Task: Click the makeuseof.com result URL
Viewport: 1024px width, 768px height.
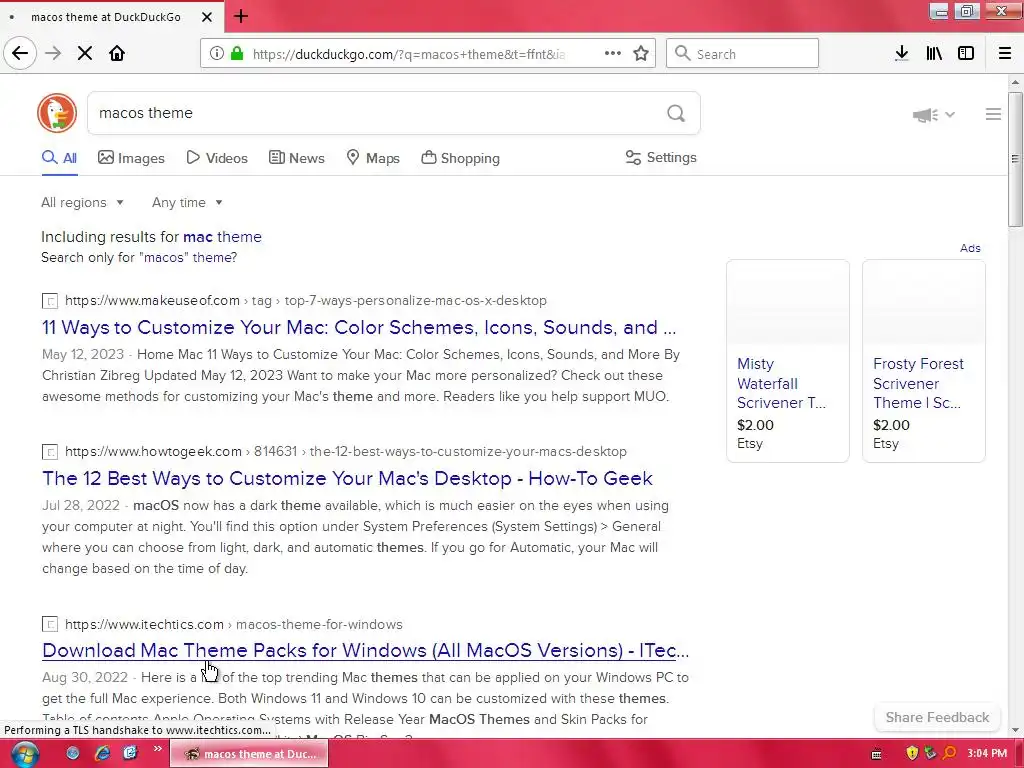Action: 306,300
